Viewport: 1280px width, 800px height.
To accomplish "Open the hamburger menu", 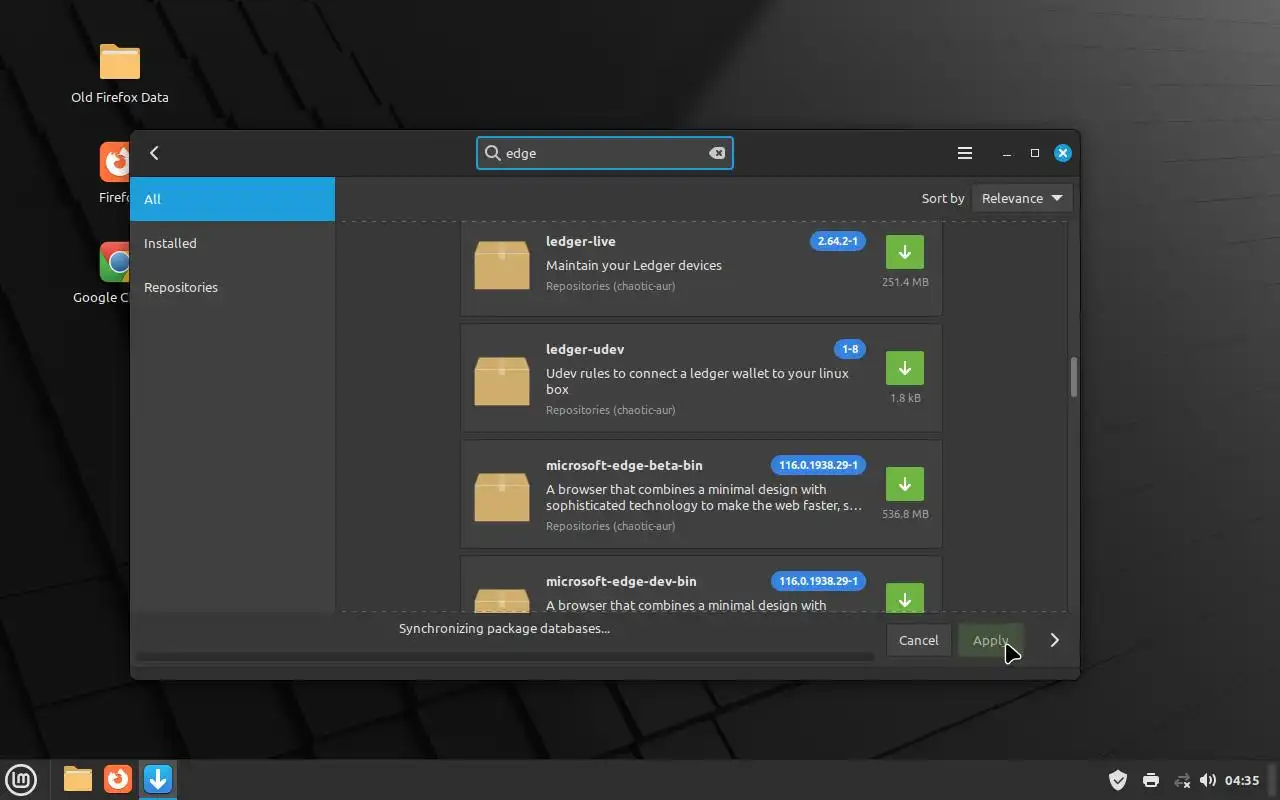I will 965,153.
